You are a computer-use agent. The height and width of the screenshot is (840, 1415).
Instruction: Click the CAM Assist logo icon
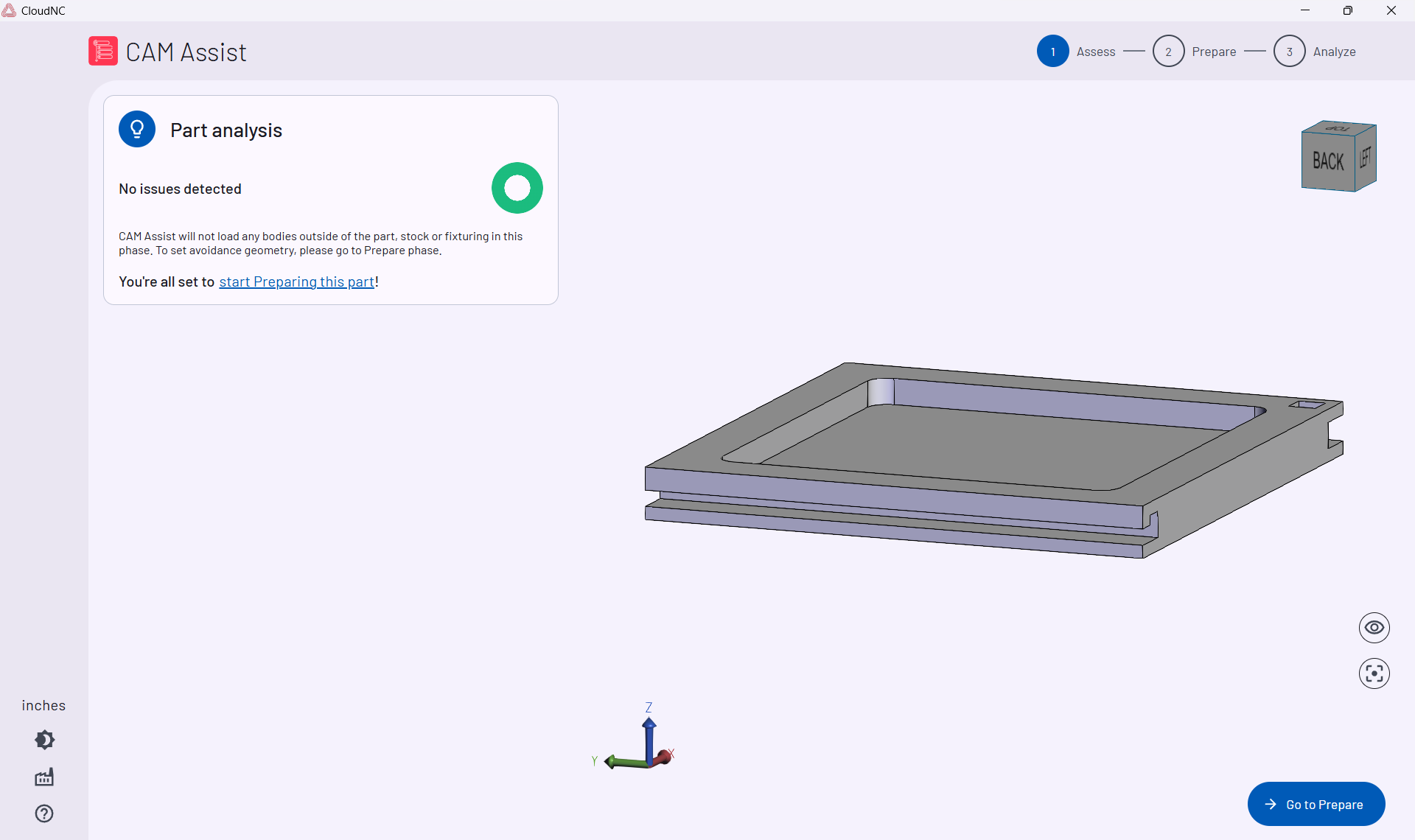[x=103, y=52]
